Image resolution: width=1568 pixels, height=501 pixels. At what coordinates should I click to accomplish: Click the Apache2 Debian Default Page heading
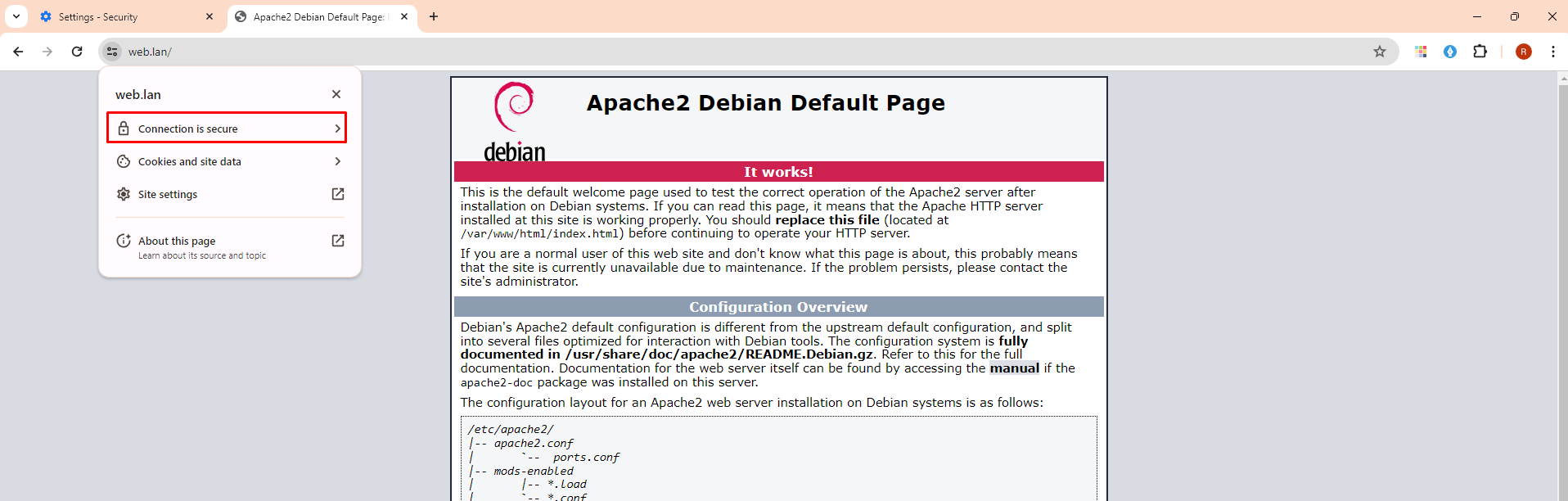(766, 103)
